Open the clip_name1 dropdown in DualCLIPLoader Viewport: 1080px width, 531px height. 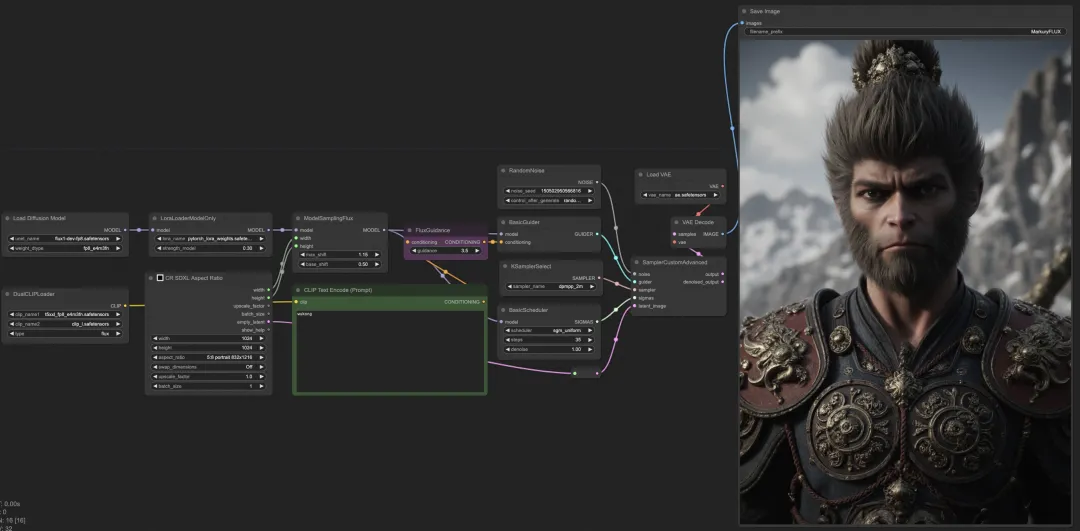click(65, 314)
